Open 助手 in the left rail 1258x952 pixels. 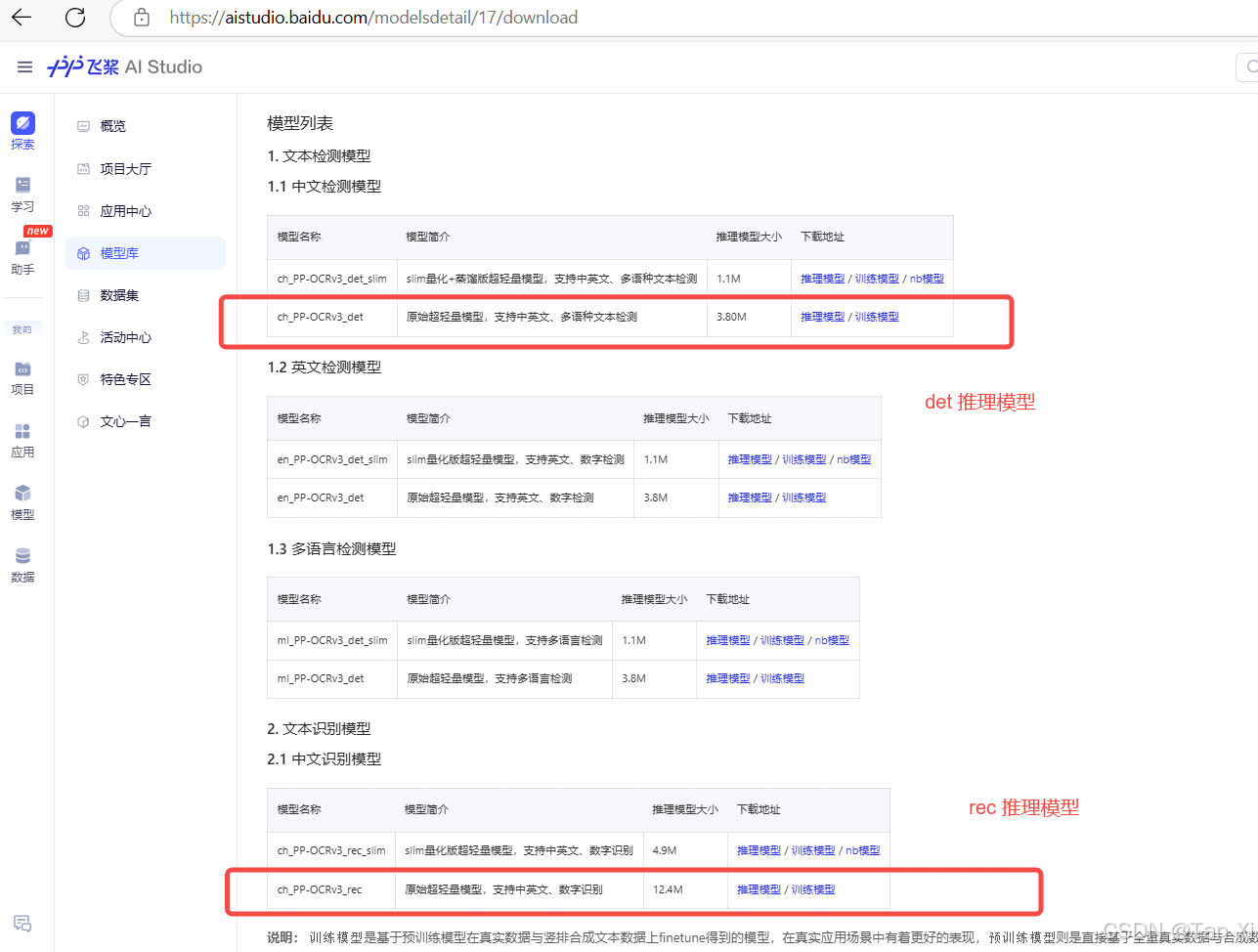coord(22,256)
